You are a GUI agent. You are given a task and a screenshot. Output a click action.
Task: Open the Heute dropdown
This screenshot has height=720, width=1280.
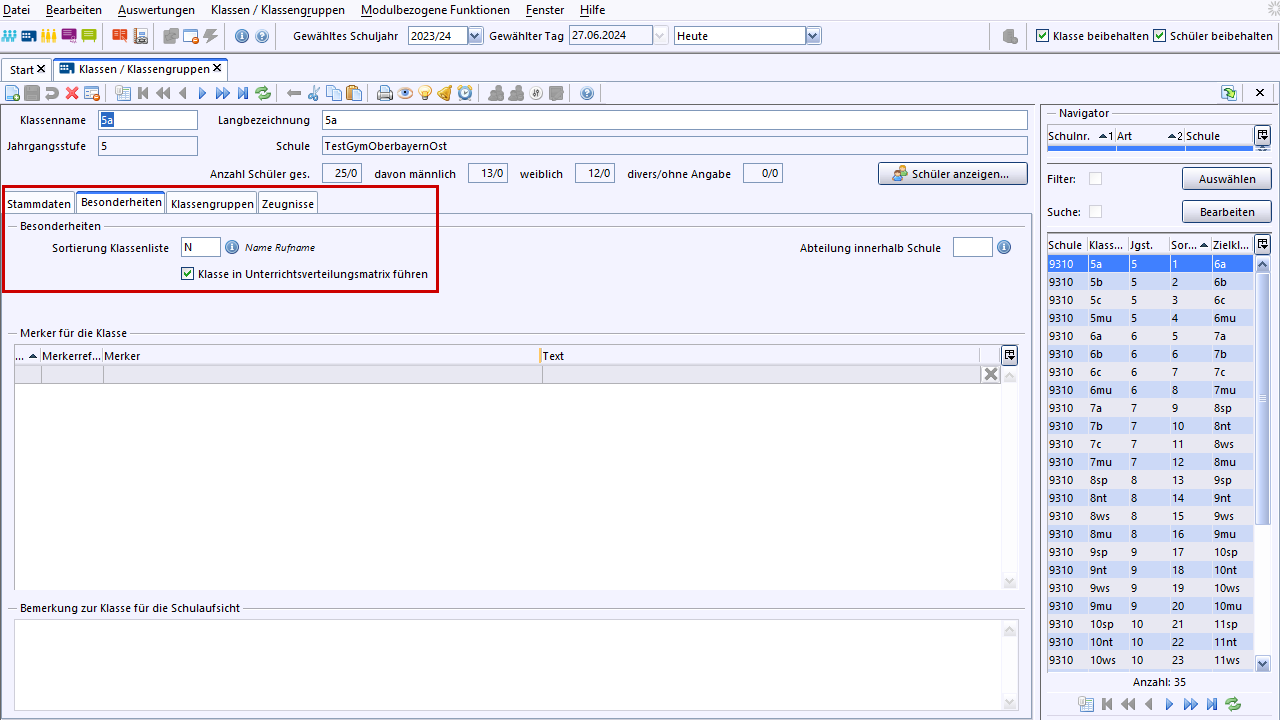pyautogui.click(x=813, y=36)
